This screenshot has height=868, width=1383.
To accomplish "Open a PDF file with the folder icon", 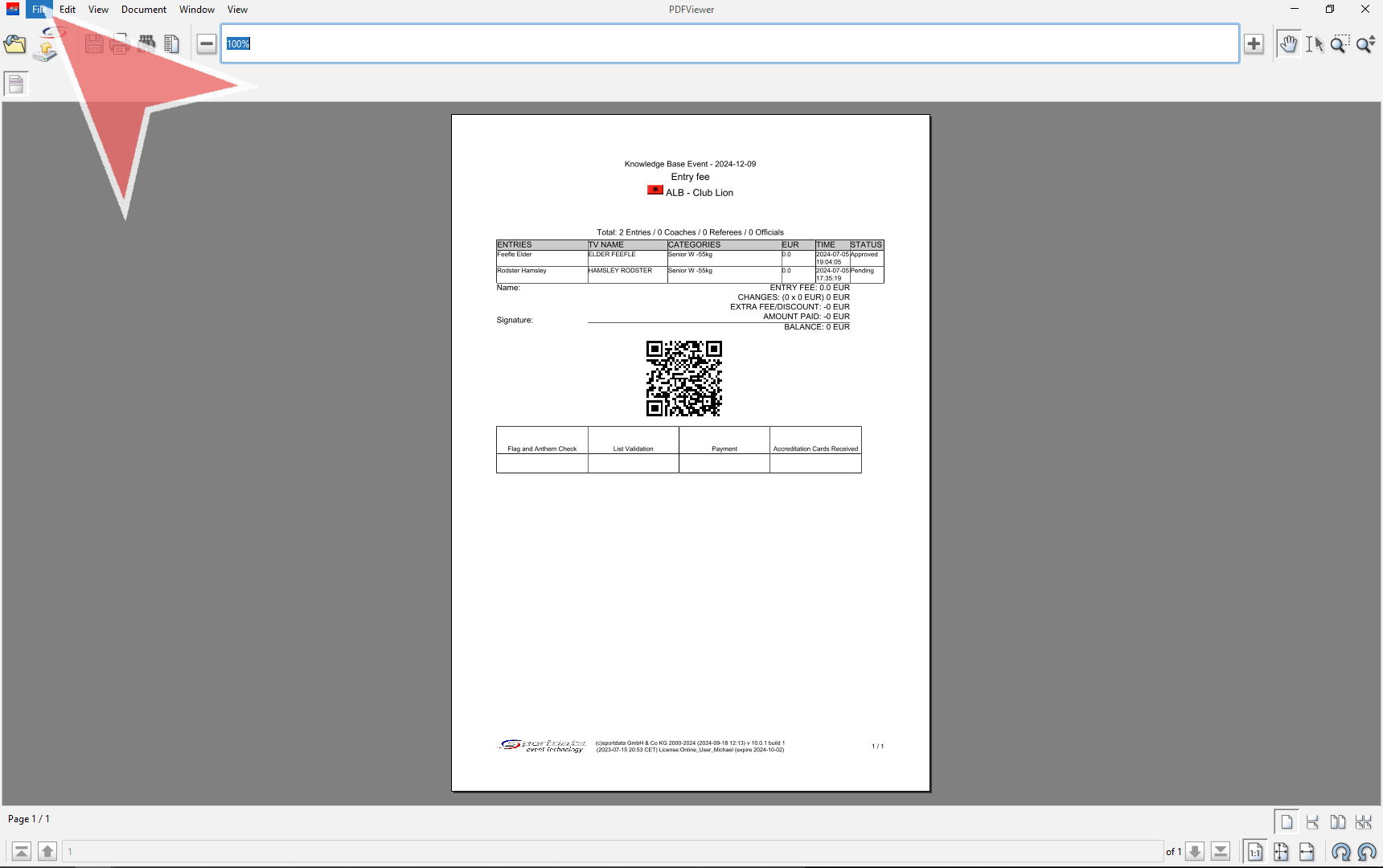I will click(x=14, y=44).
